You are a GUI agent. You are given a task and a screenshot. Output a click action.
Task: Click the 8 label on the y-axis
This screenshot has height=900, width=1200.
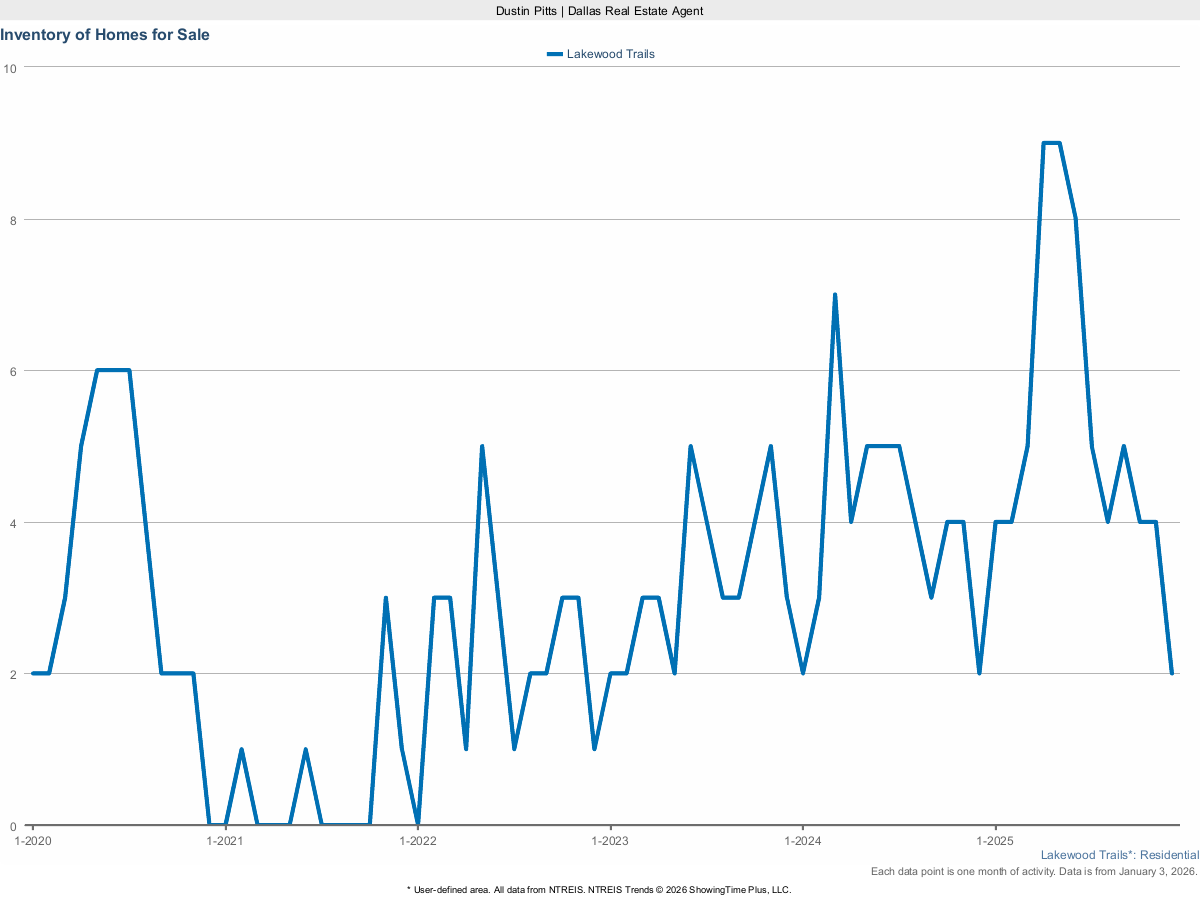click(x=13, y=220)
